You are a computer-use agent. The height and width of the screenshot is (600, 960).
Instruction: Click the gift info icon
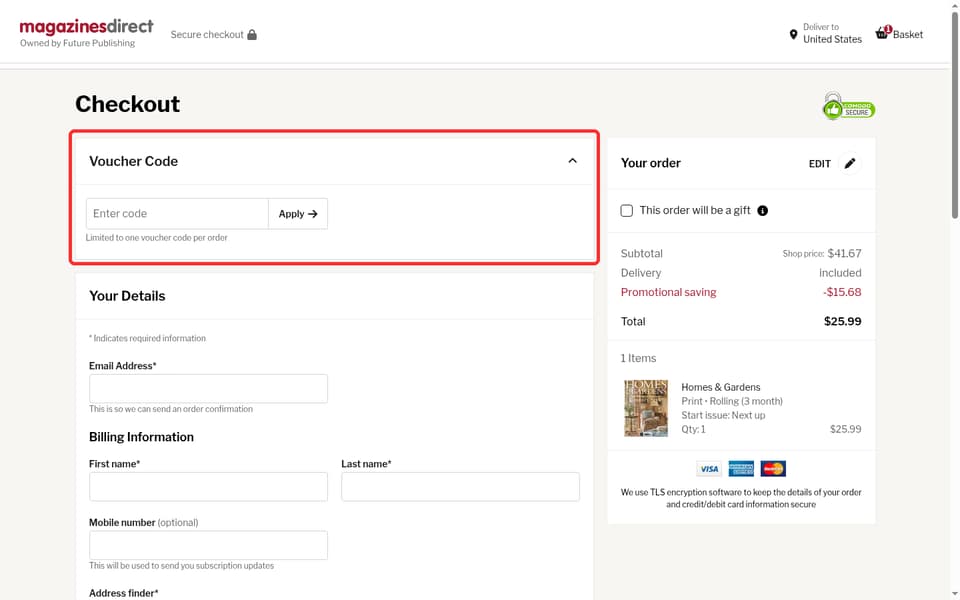coord(762,211)
